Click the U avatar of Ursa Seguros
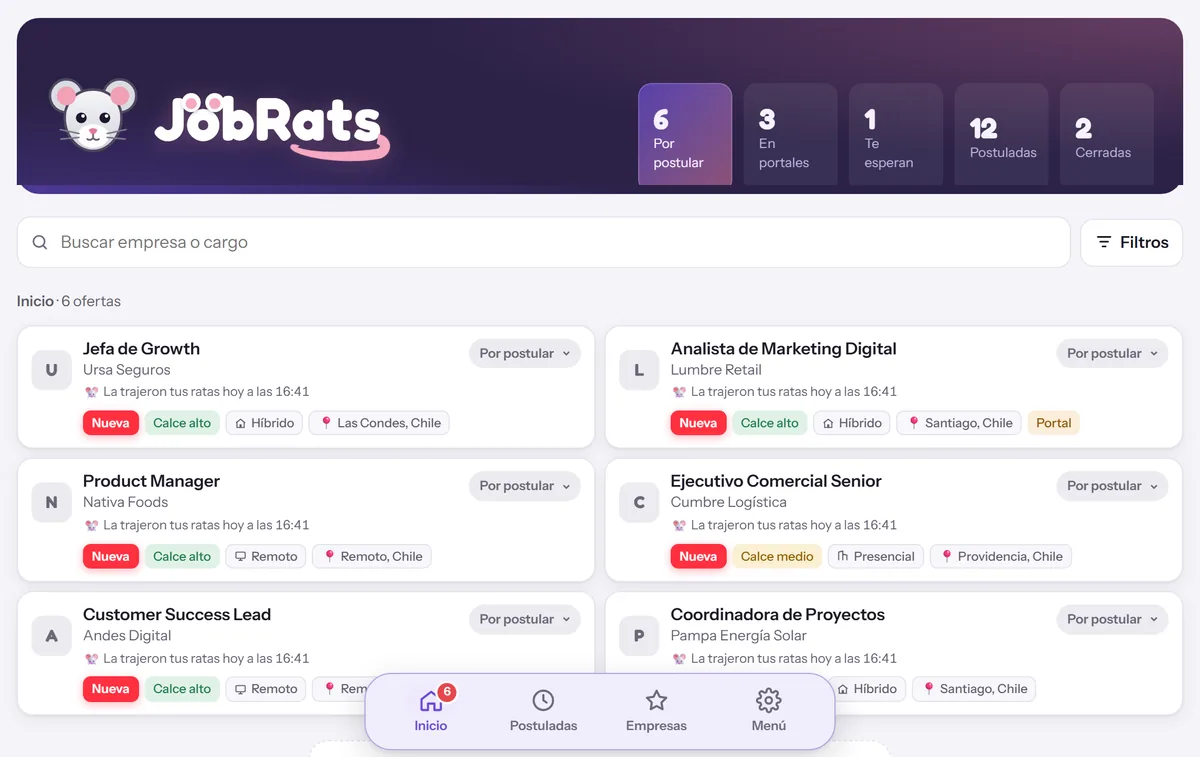Viewport: 1200px width, 757px height. pyautogui.click(x=52, y=370)
